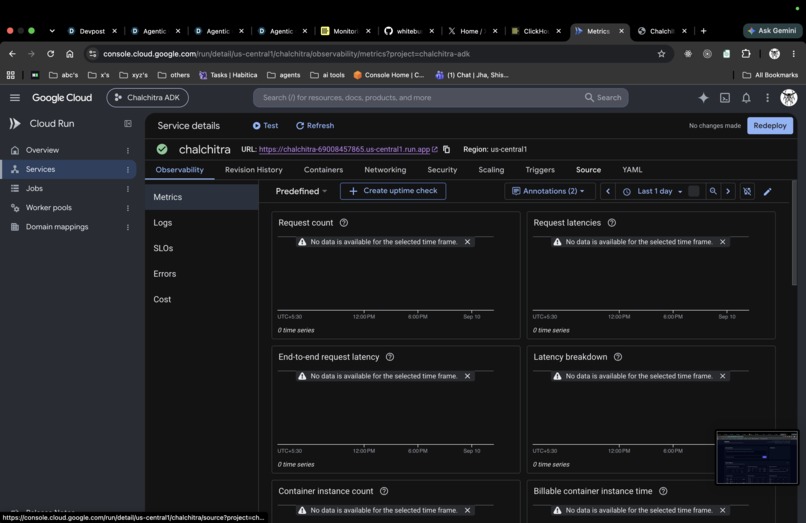Open the chalchitra run.app URL link
Viewport: 806px width, 523px height.
coord(348,149)
